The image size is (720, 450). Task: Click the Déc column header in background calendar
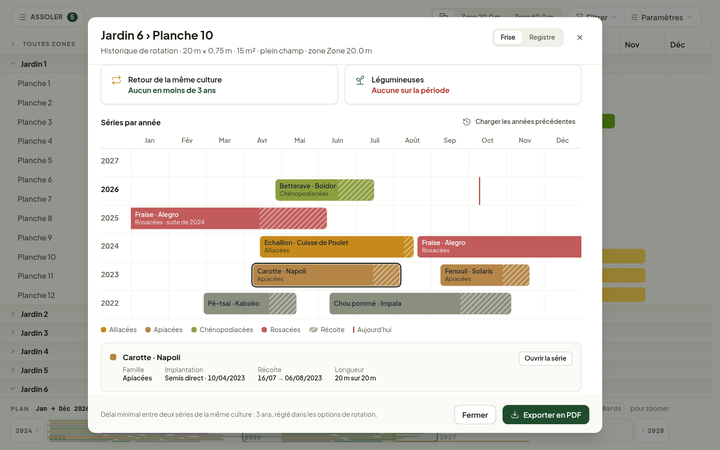pos(677,45)
